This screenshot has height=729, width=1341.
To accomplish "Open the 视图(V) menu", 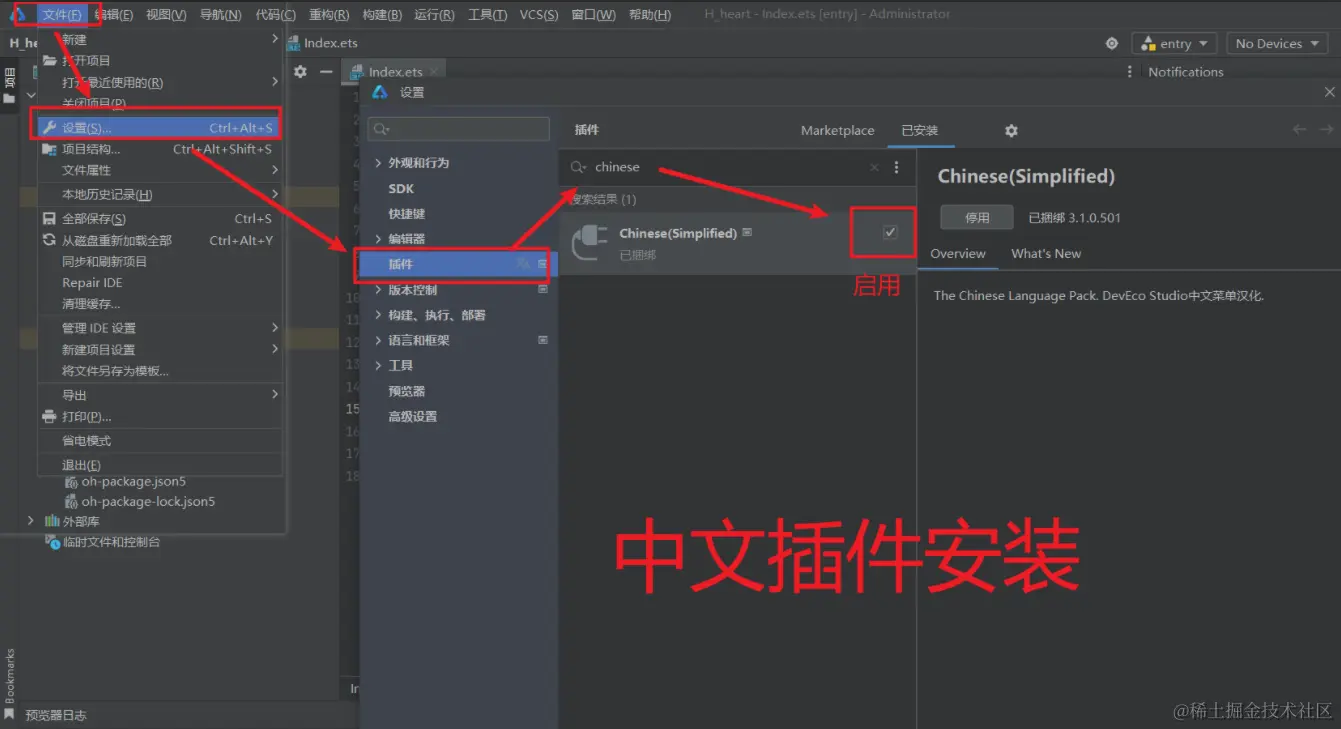I will click(166, 15).
